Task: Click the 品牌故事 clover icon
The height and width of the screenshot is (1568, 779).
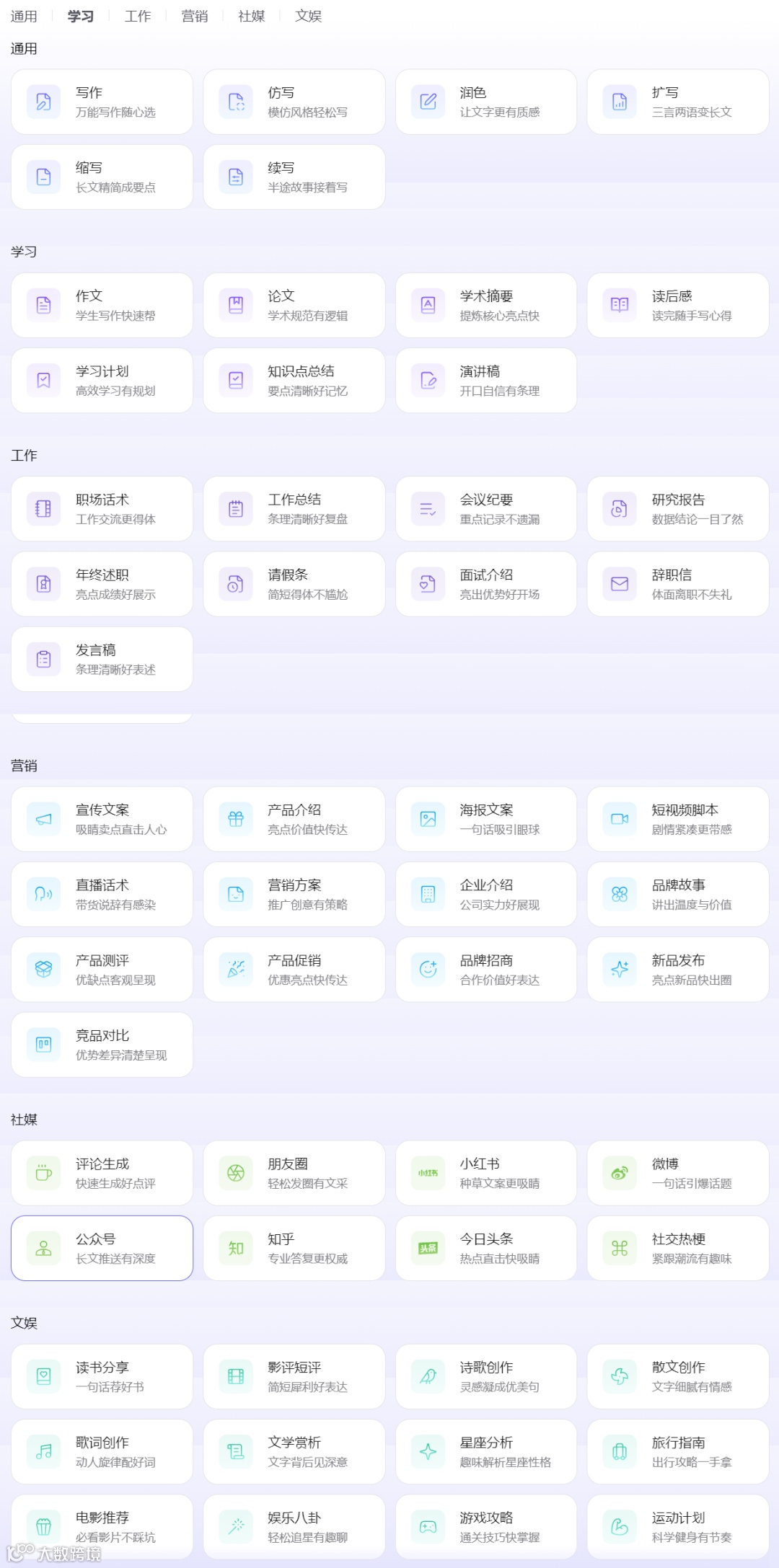Action: click(x=620, y=894)
